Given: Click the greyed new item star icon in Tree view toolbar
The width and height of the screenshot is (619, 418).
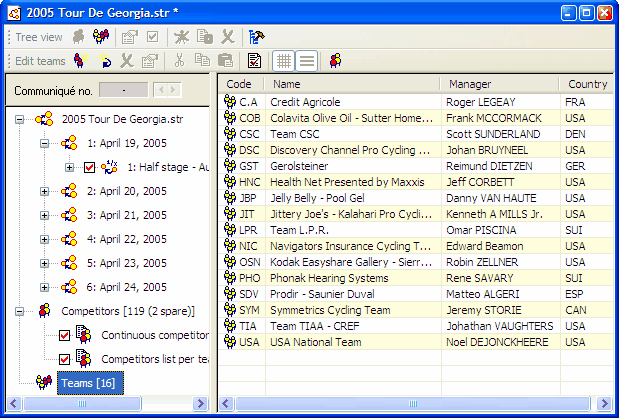Looking at the screenshot, I should tap(182, 37).
